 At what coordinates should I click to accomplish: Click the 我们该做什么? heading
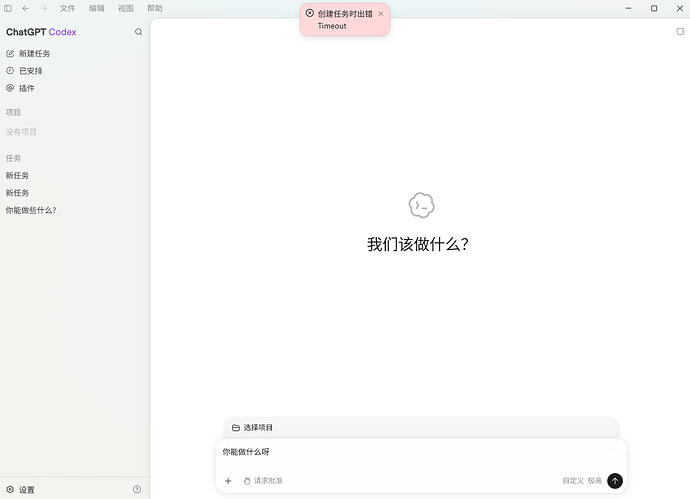click(418, 244)
